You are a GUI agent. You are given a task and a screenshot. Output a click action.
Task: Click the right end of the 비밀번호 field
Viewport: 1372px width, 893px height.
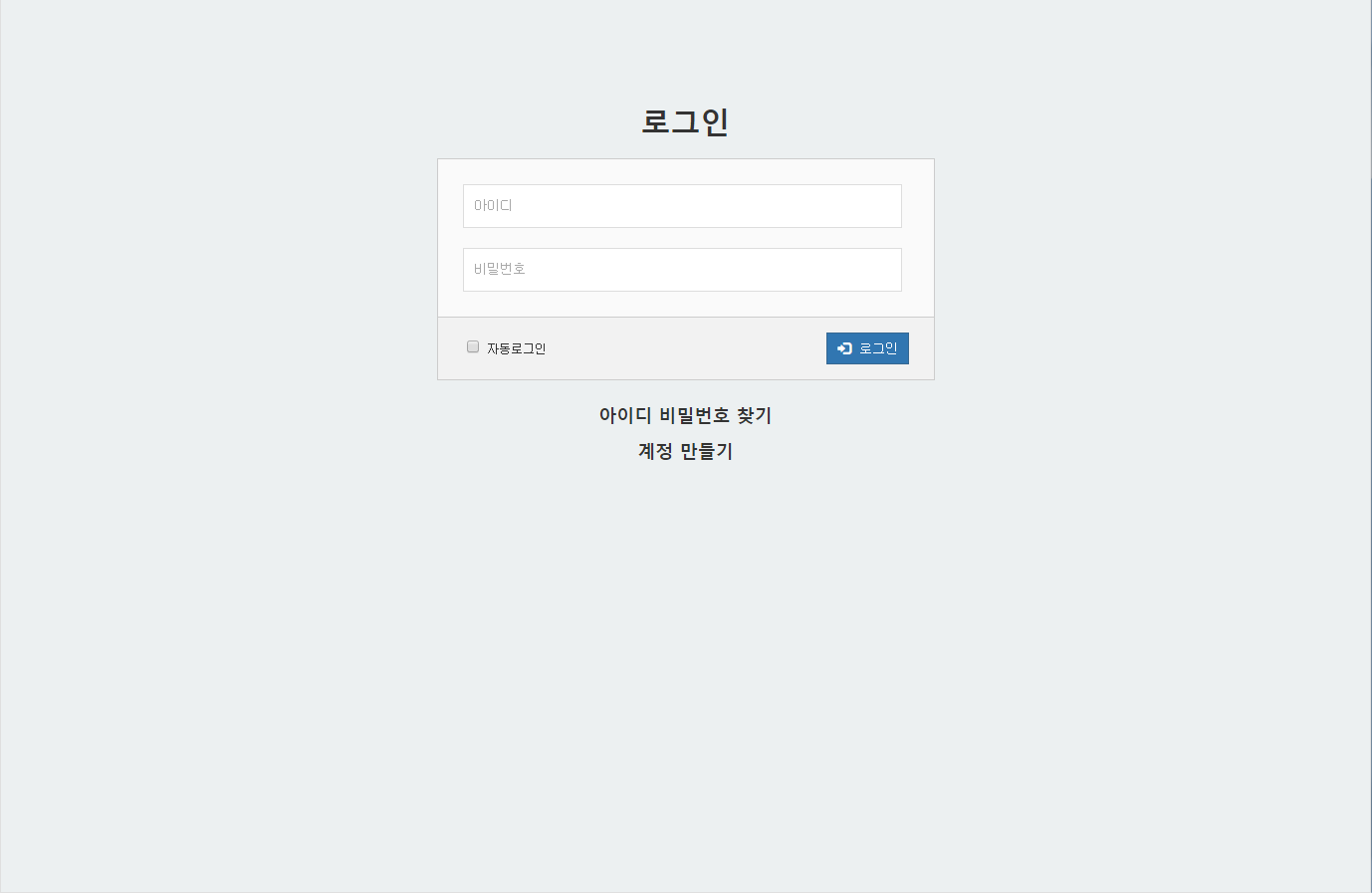tap(886, 270)
